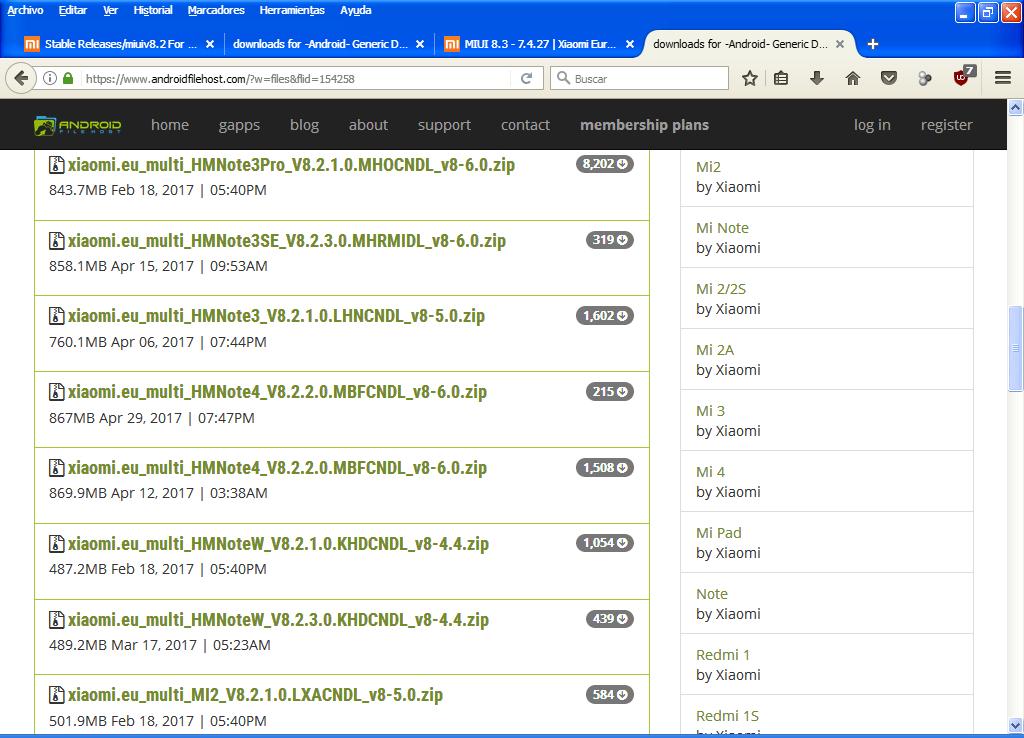1024x738 pixels.
Task: Open the Marcadores menu
Action: click(216, 10)
